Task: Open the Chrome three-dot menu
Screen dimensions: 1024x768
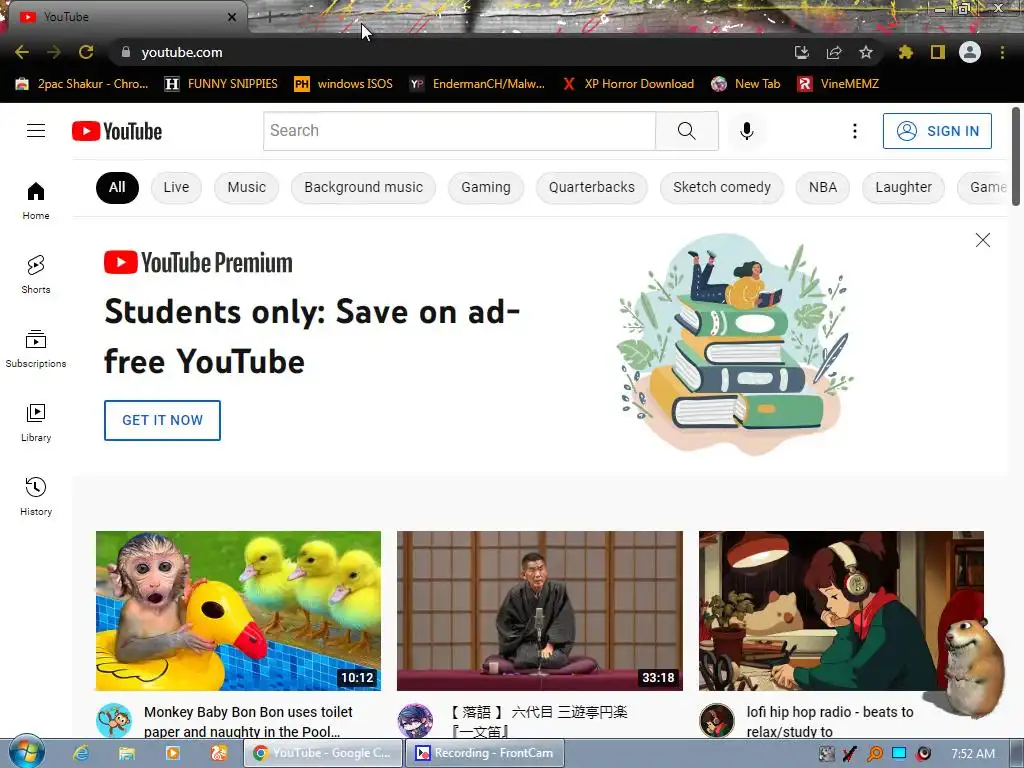Action: (1002, 52)
